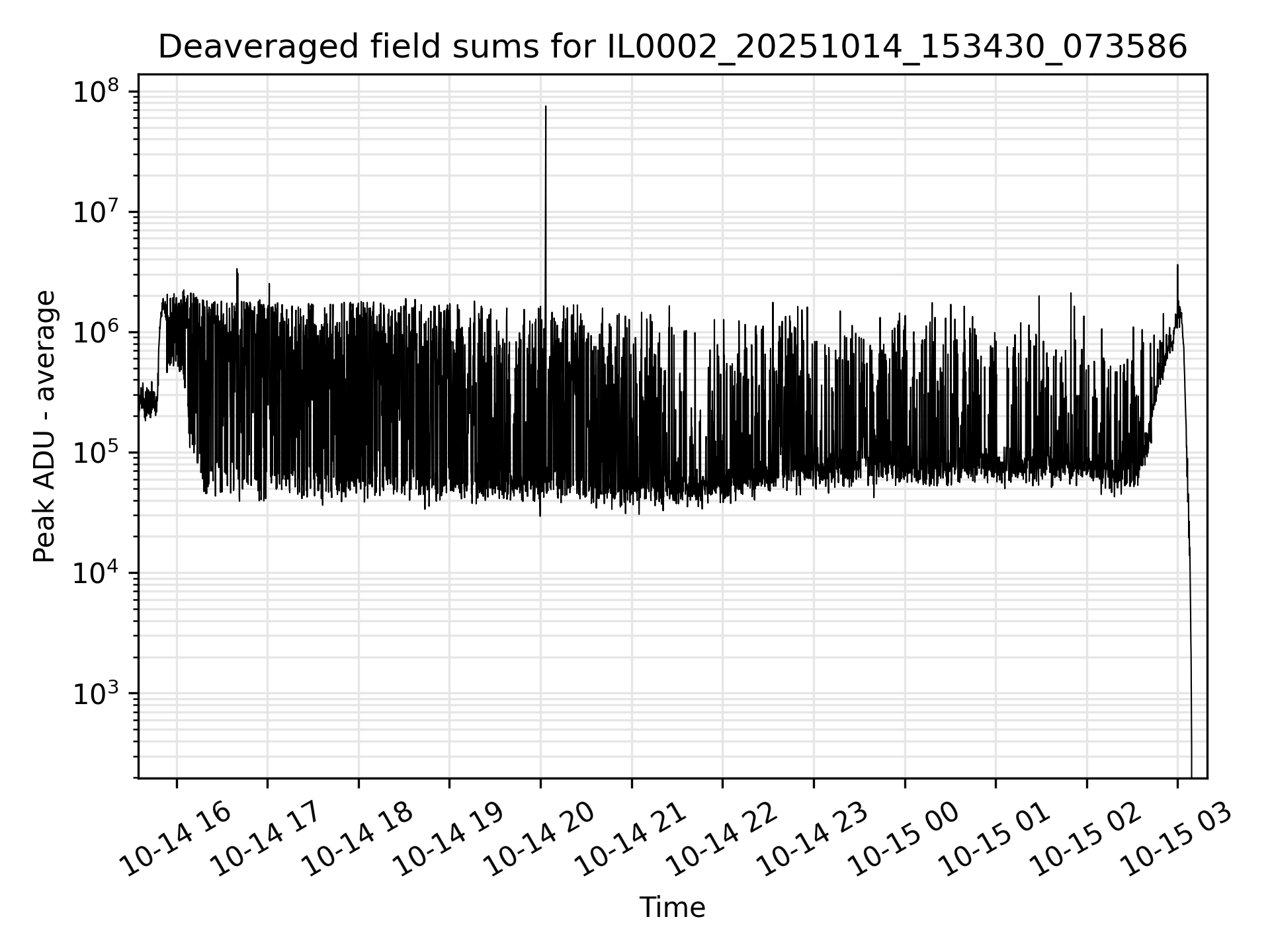Click the '10-14 22' x-axis tick label

tap(722, 840)
